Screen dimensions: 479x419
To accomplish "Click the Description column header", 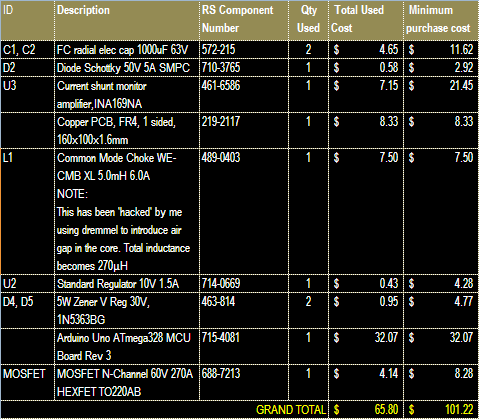I will (127, 20).
